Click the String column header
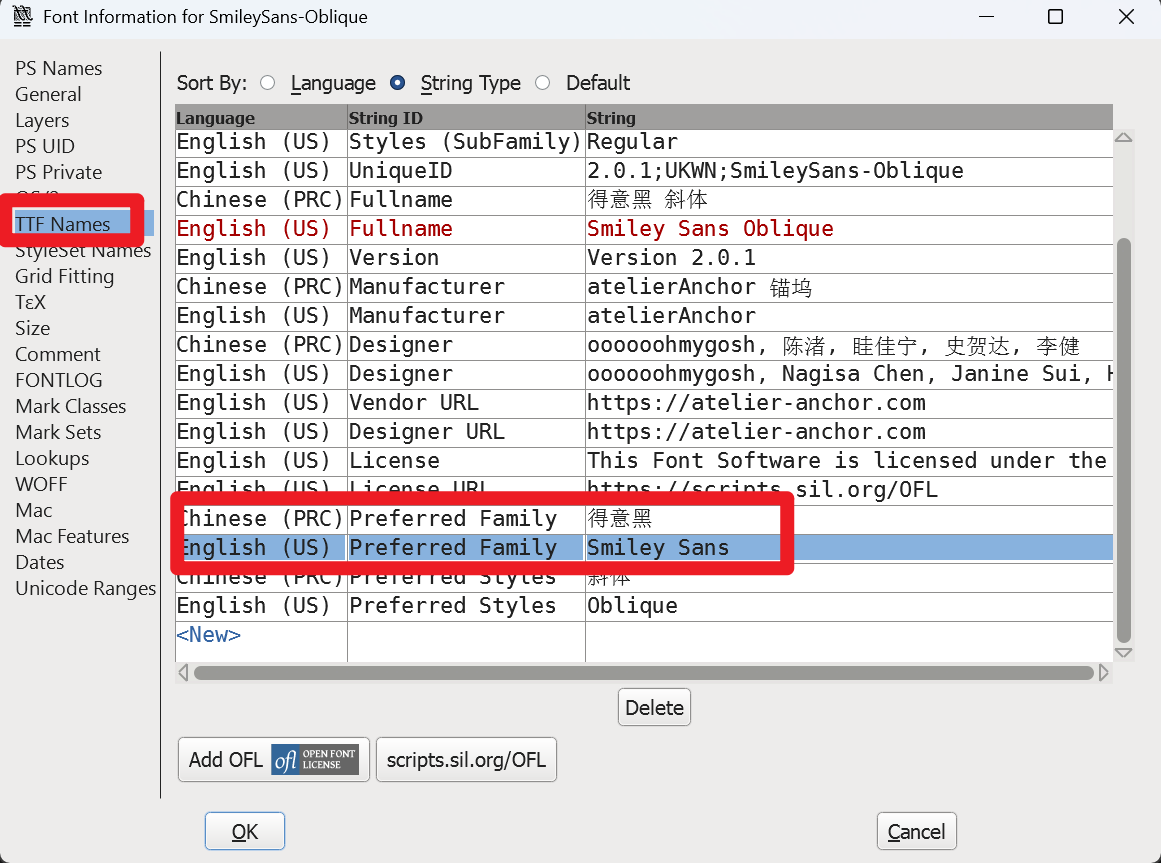 coord(849,118)
